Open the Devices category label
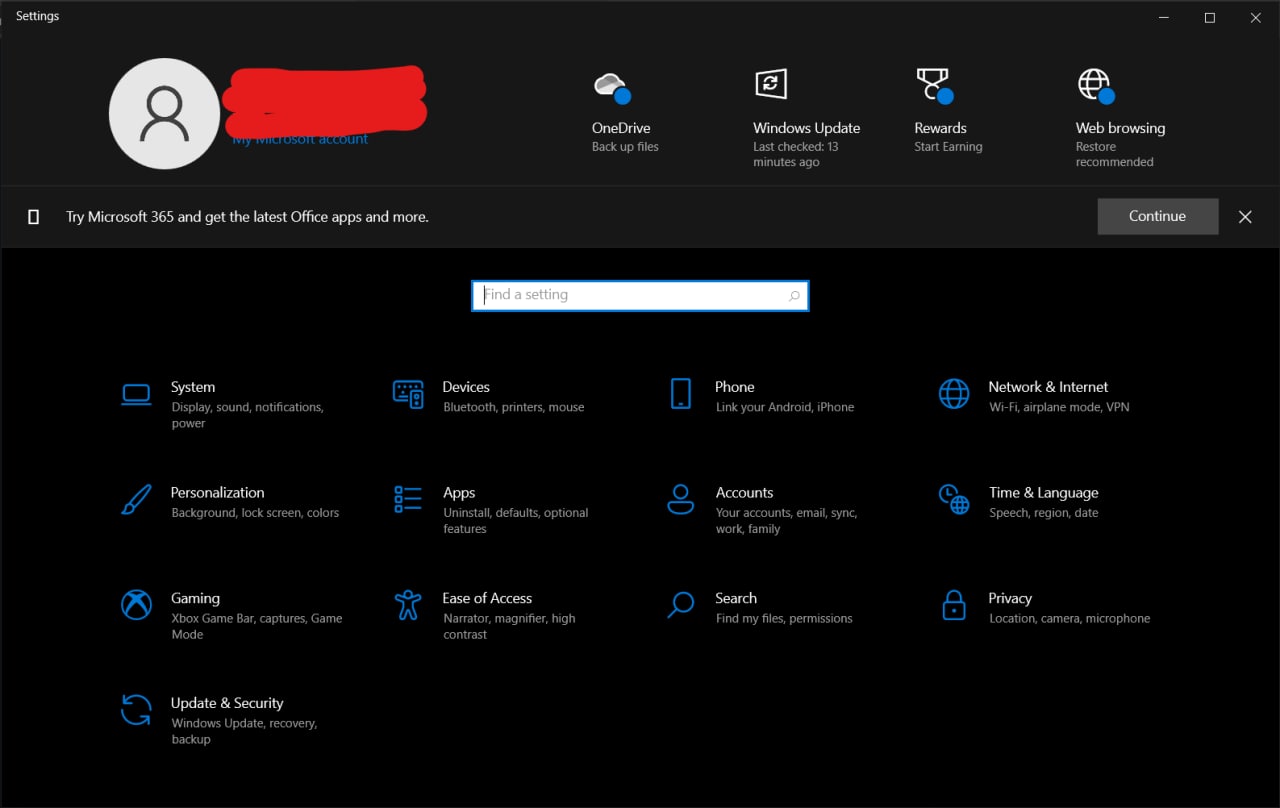Viewport: 1280px width, 808px height. 466,387
